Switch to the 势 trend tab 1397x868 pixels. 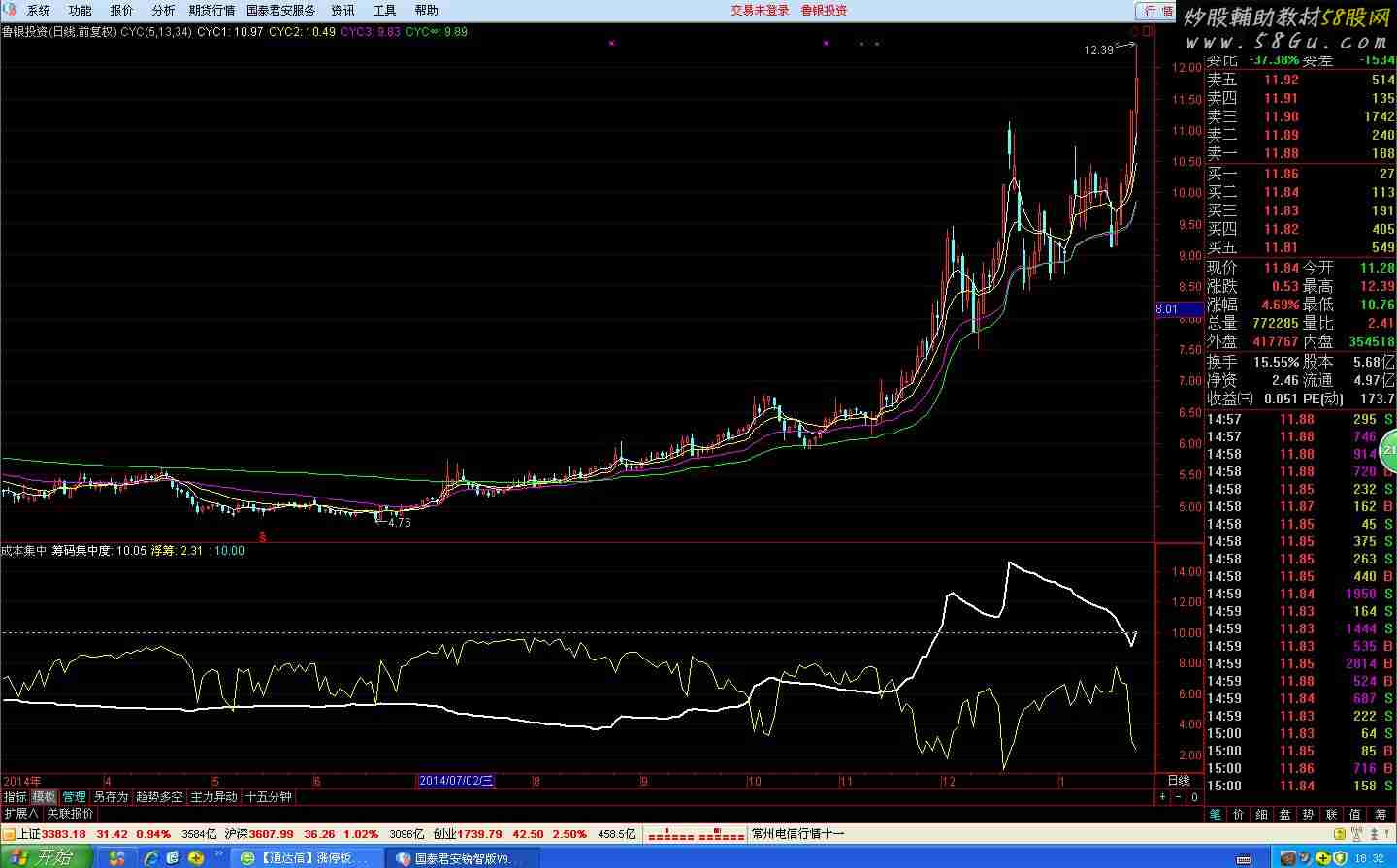tap(1309, 815)
